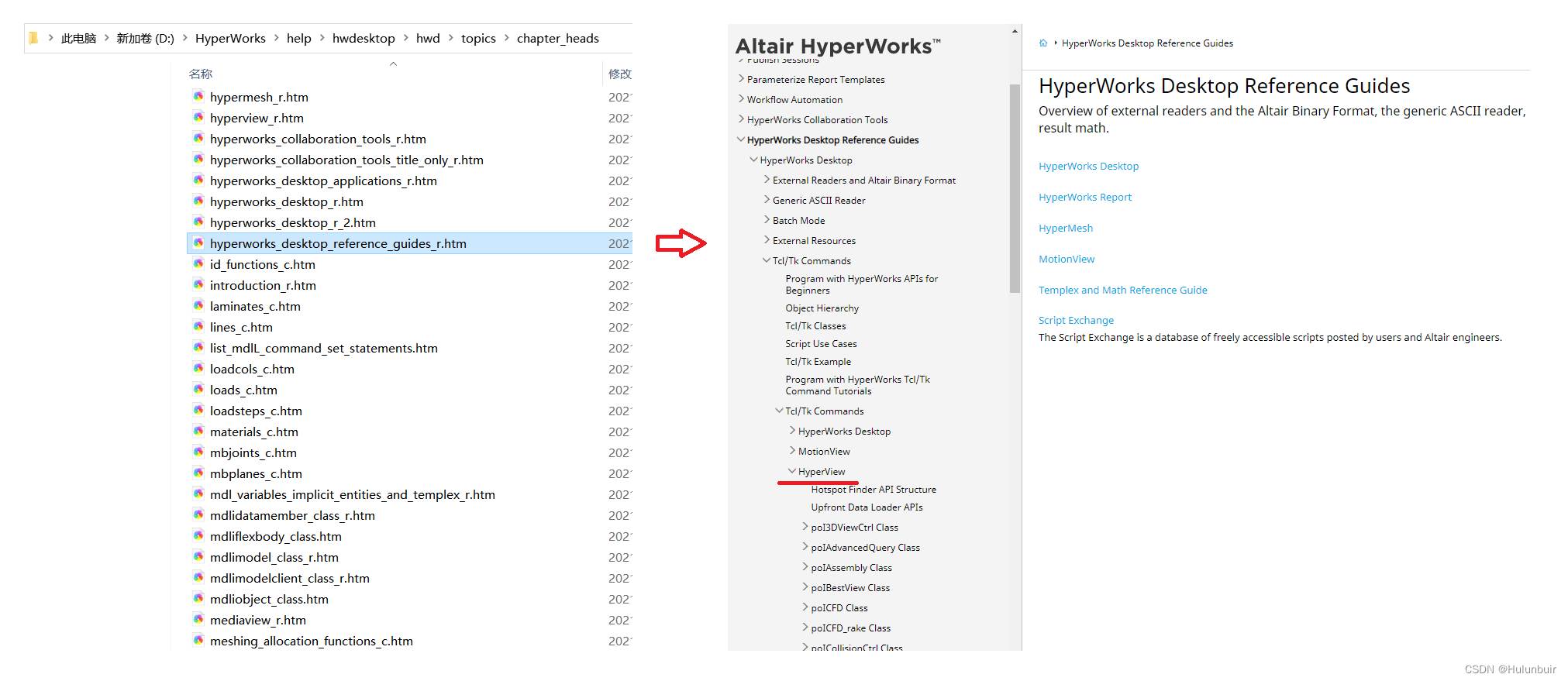Screen dimensions: 1568x681
Task: Go to hwd folder in address bar
Action: click(x=428, y=38)
